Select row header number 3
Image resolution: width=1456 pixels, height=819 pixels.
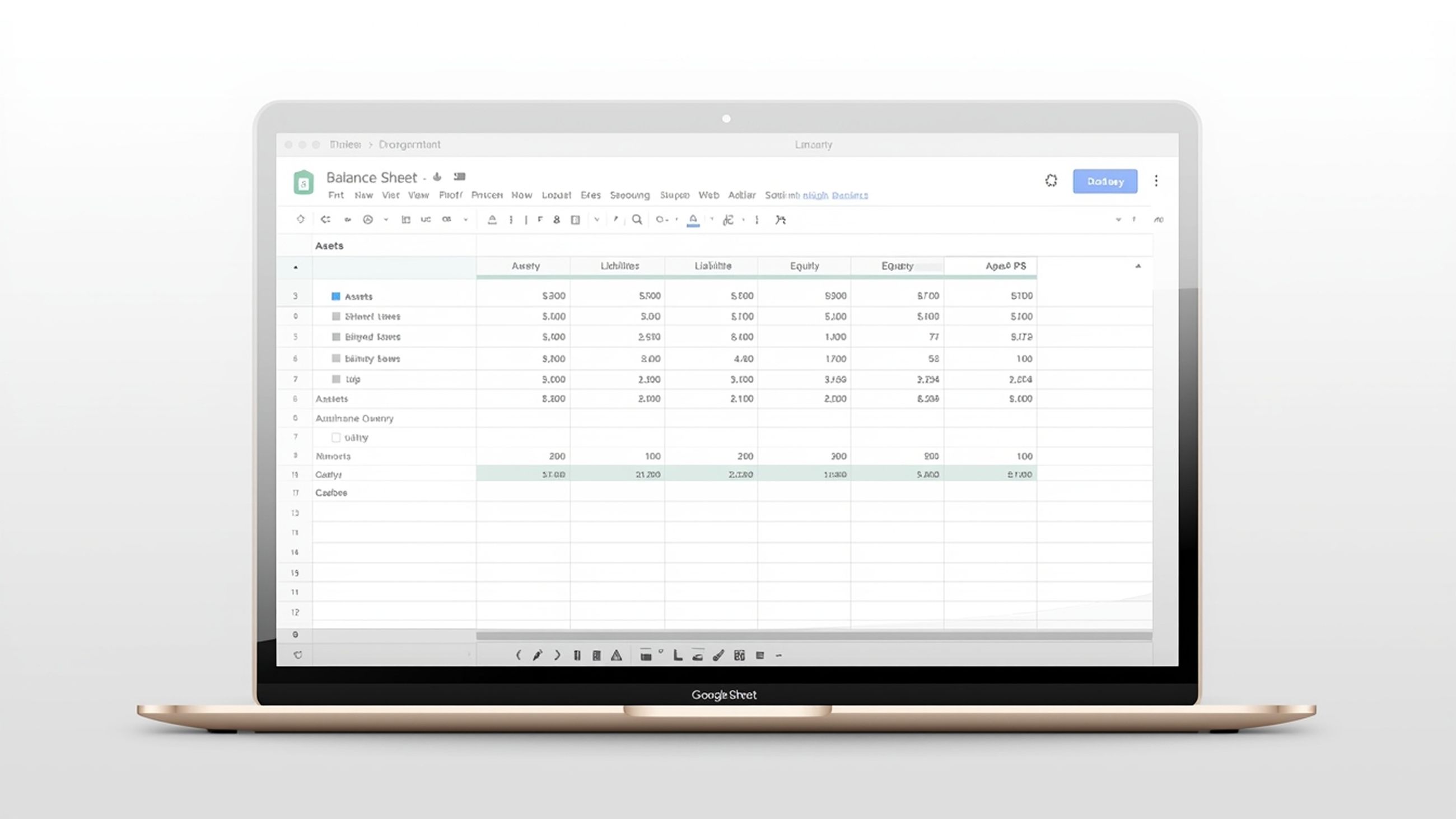coord(295,296)
